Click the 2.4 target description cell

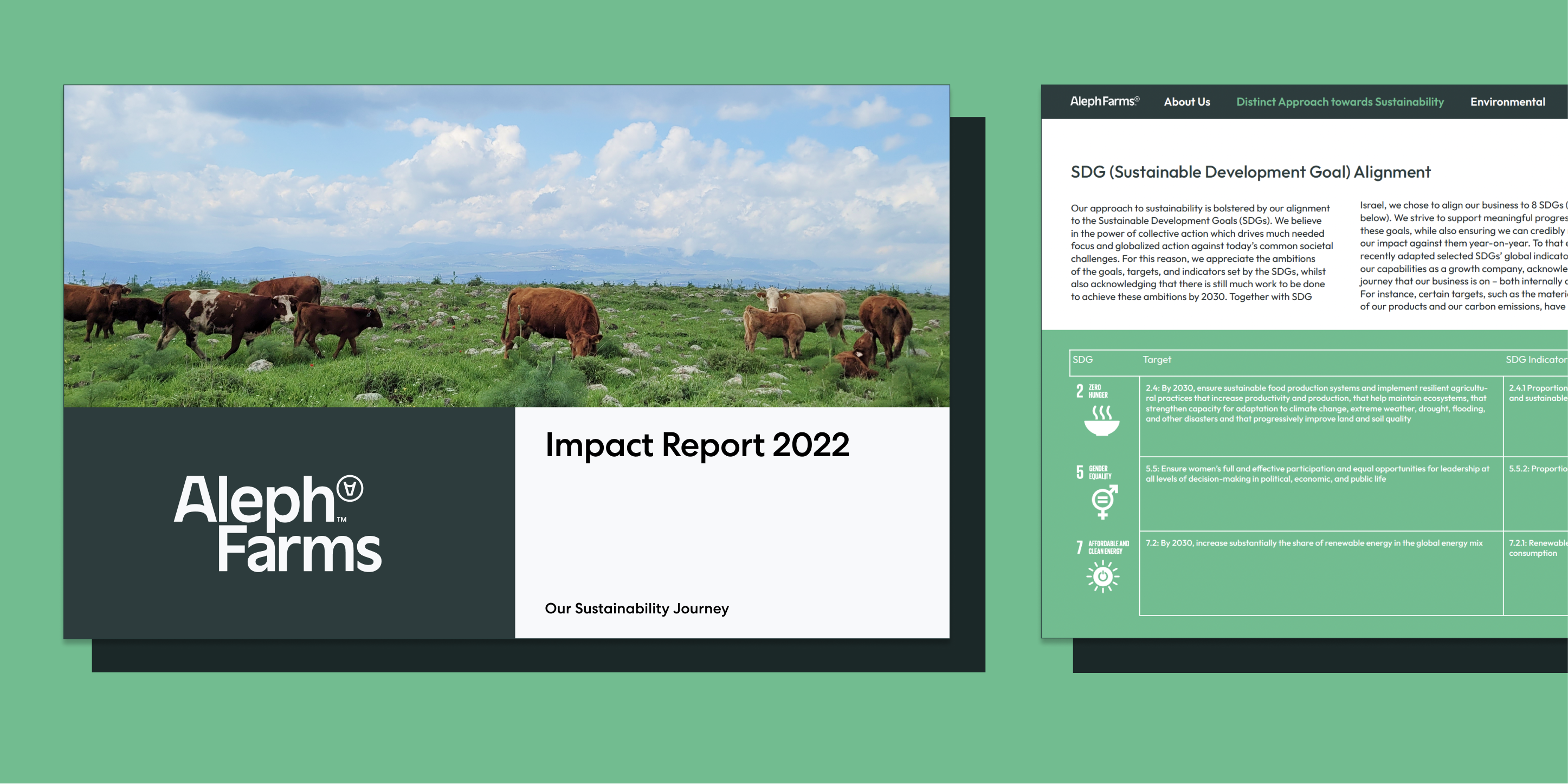(1321, 416)
